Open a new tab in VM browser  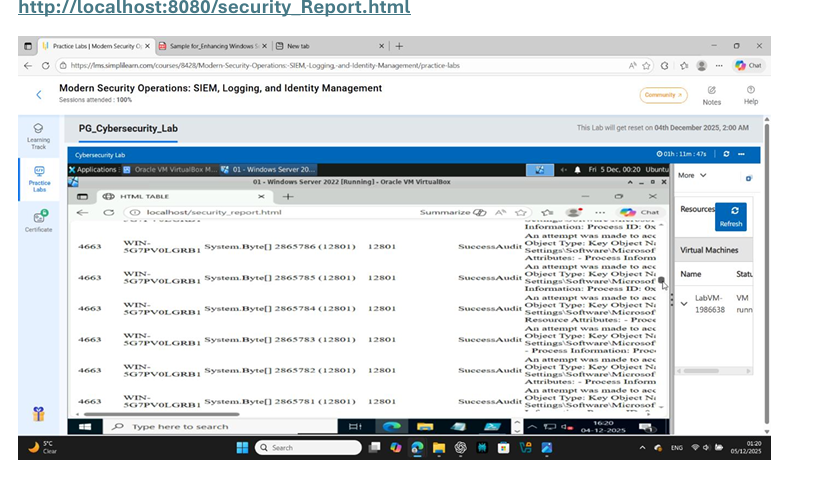coord(288,196)
